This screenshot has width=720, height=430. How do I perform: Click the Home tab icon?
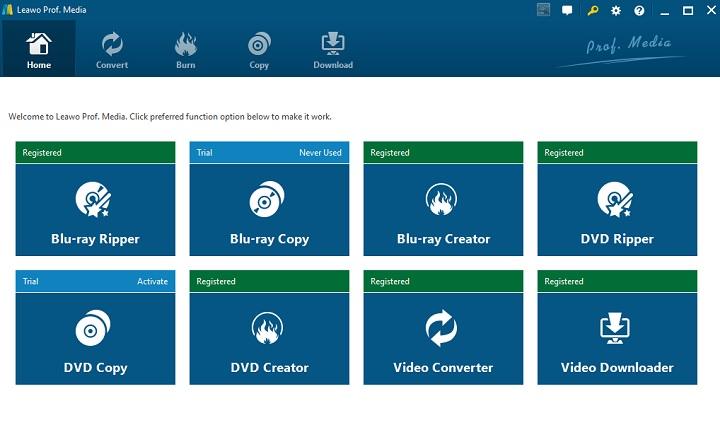39,45
